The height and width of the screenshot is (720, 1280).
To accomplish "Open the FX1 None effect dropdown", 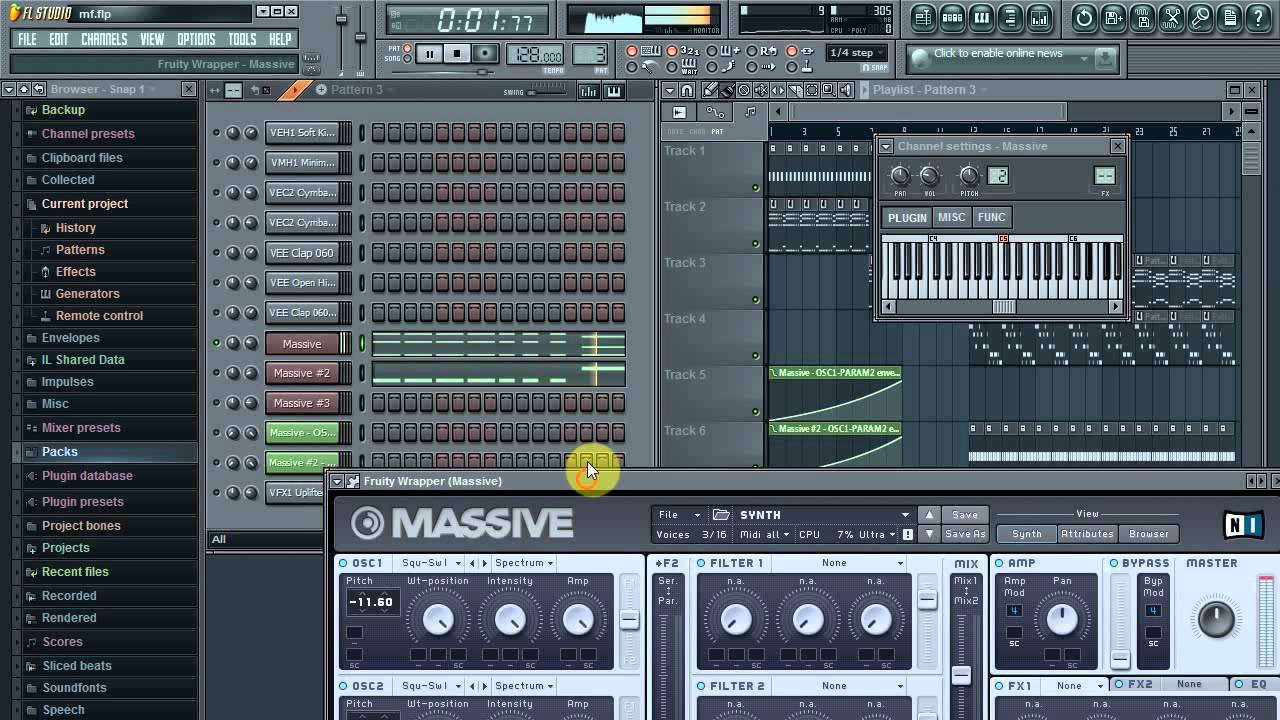I will (1075, 686).
